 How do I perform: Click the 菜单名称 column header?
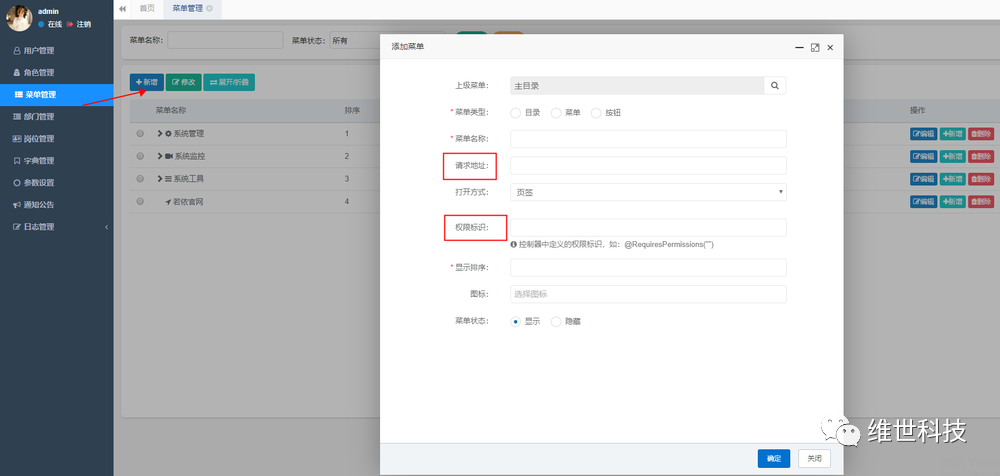171,110
